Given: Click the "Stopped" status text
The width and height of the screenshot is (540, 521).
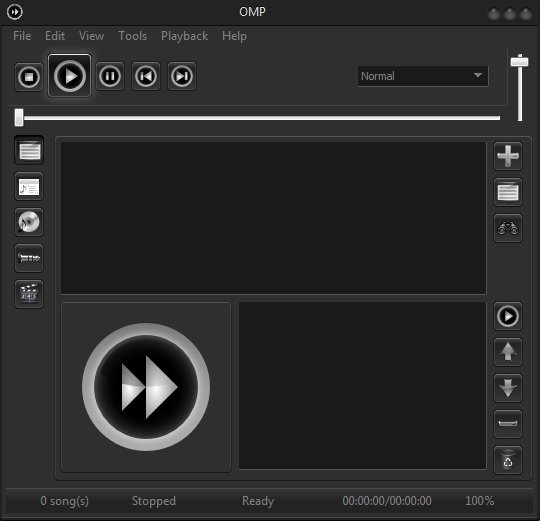Looking at the screenshot, I should [x=154, y=501].
